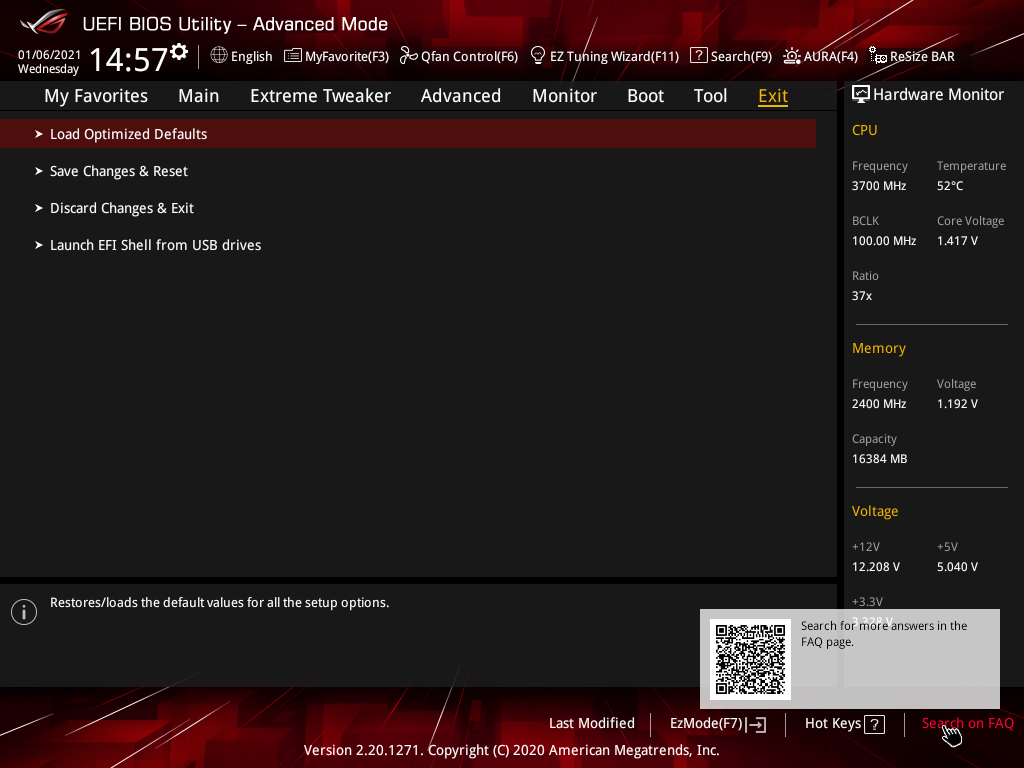Click the Hot Keys question mark box
This screenshot has height=768, width=1024.
[874, 724]
